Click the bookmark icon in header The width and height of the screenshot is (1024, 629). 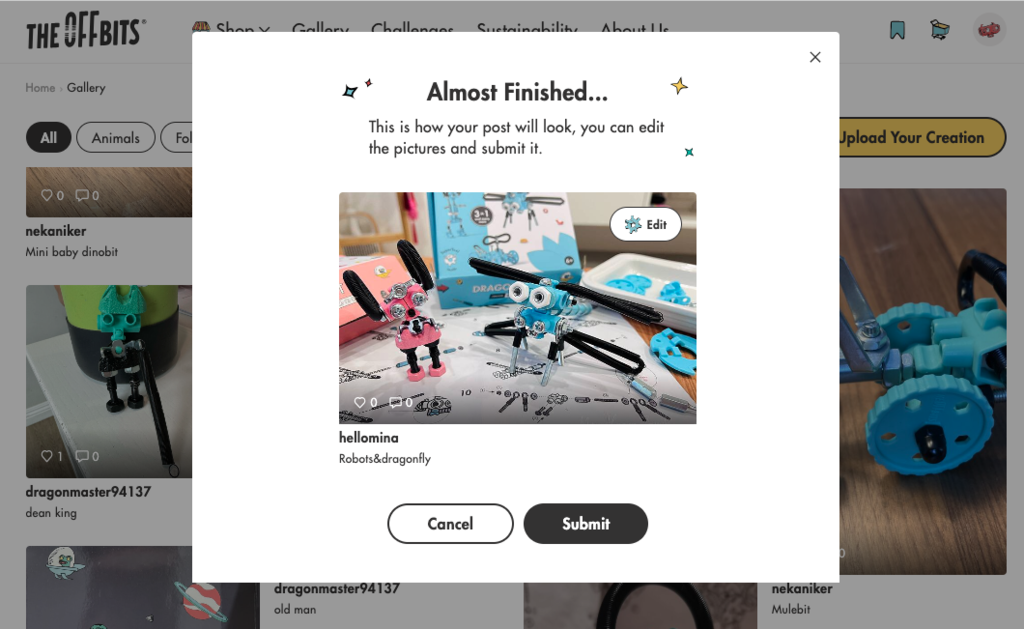[x=897, y=30]
